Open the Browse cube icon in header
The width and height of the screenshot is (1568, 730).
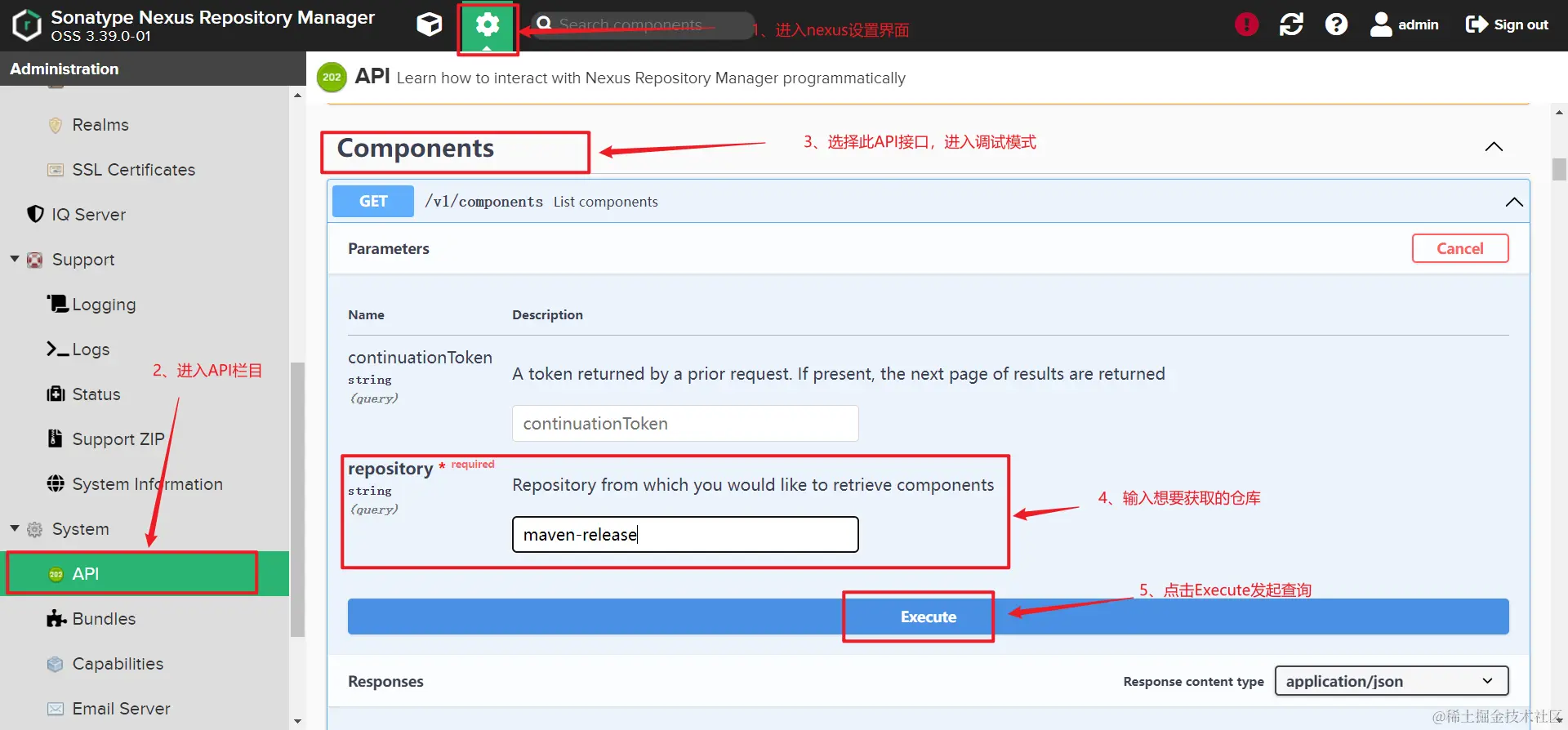(x=429, y=24)
